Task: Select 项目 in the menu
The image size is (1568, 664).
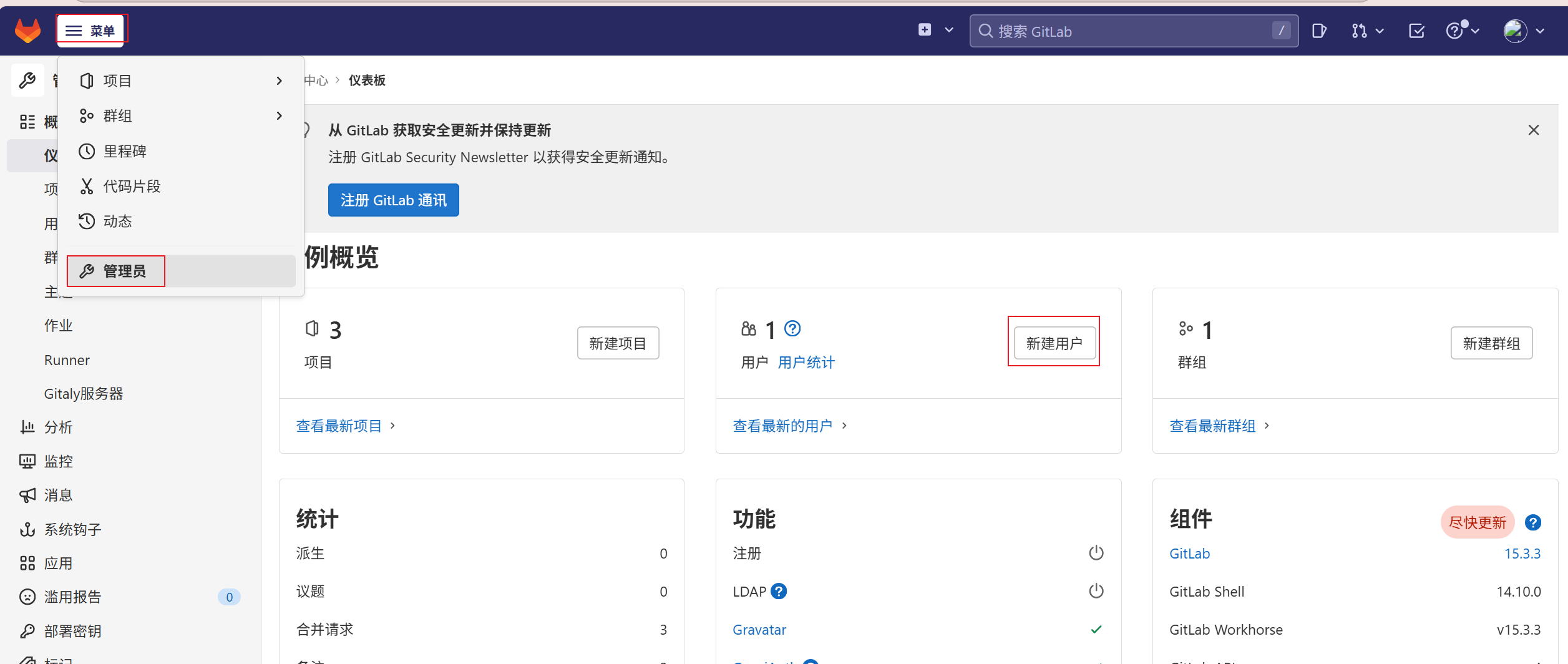Action: [x=181, y=81]
